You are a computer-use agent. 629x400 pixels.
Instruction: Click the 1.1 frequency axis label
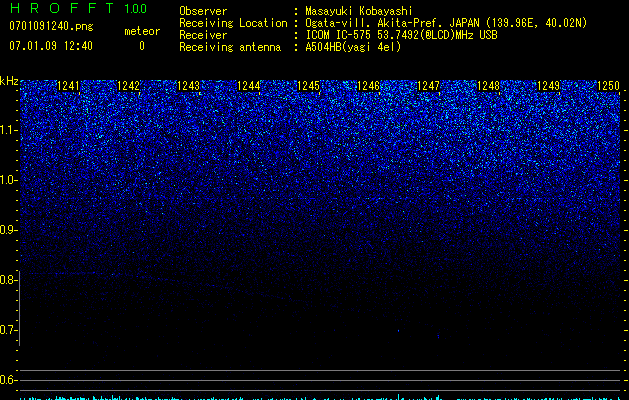(x=8, y=130)
